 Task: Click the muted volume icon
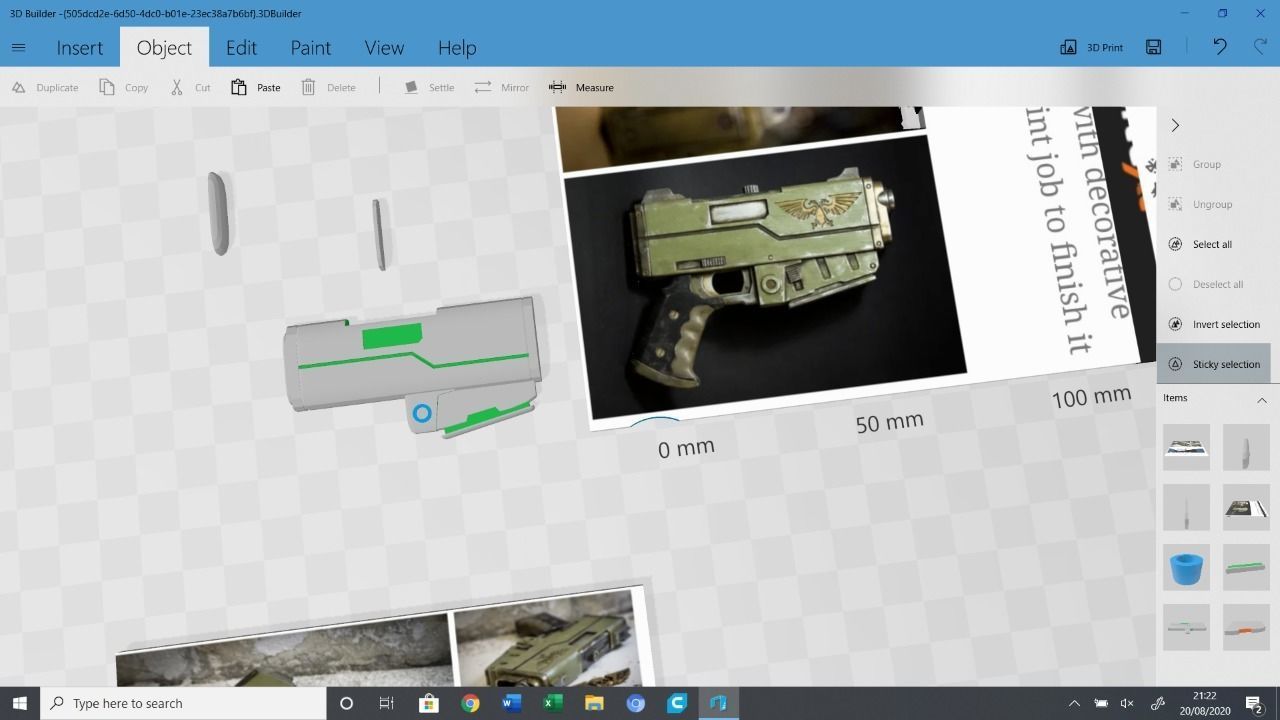1127,703
